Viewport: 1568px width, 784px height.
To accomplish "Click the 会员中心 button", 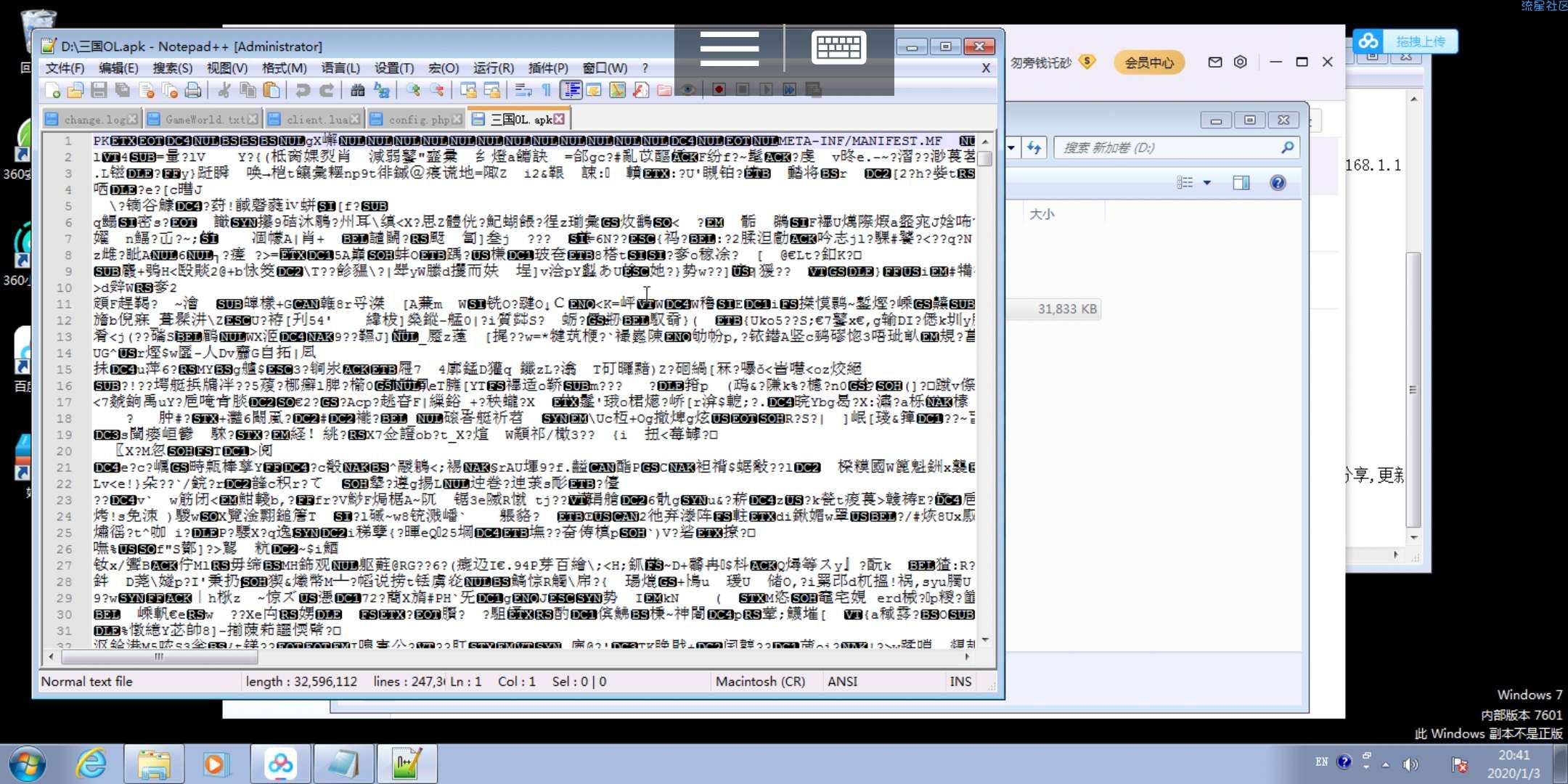I will [1149, 62].
